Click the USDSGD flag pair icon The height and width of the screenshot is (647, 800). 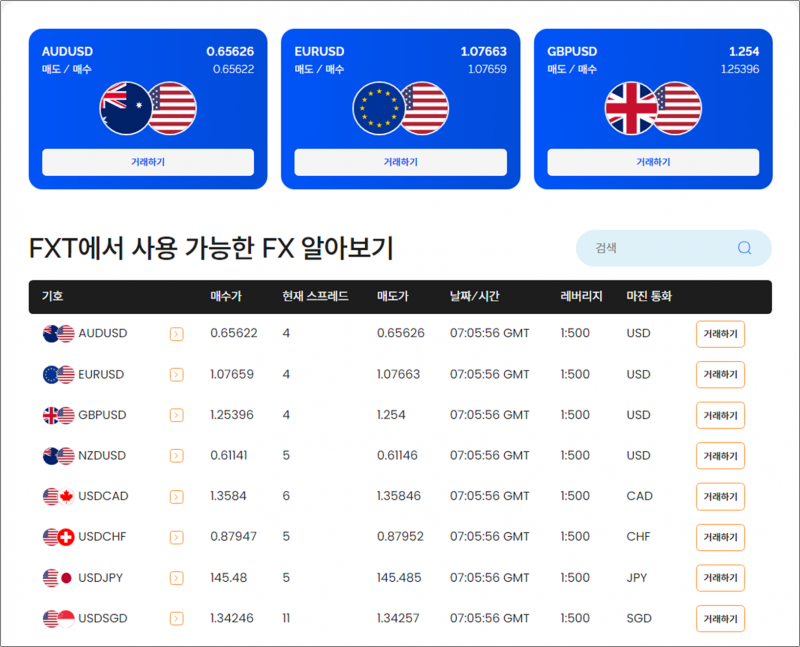tap(59, 618)
